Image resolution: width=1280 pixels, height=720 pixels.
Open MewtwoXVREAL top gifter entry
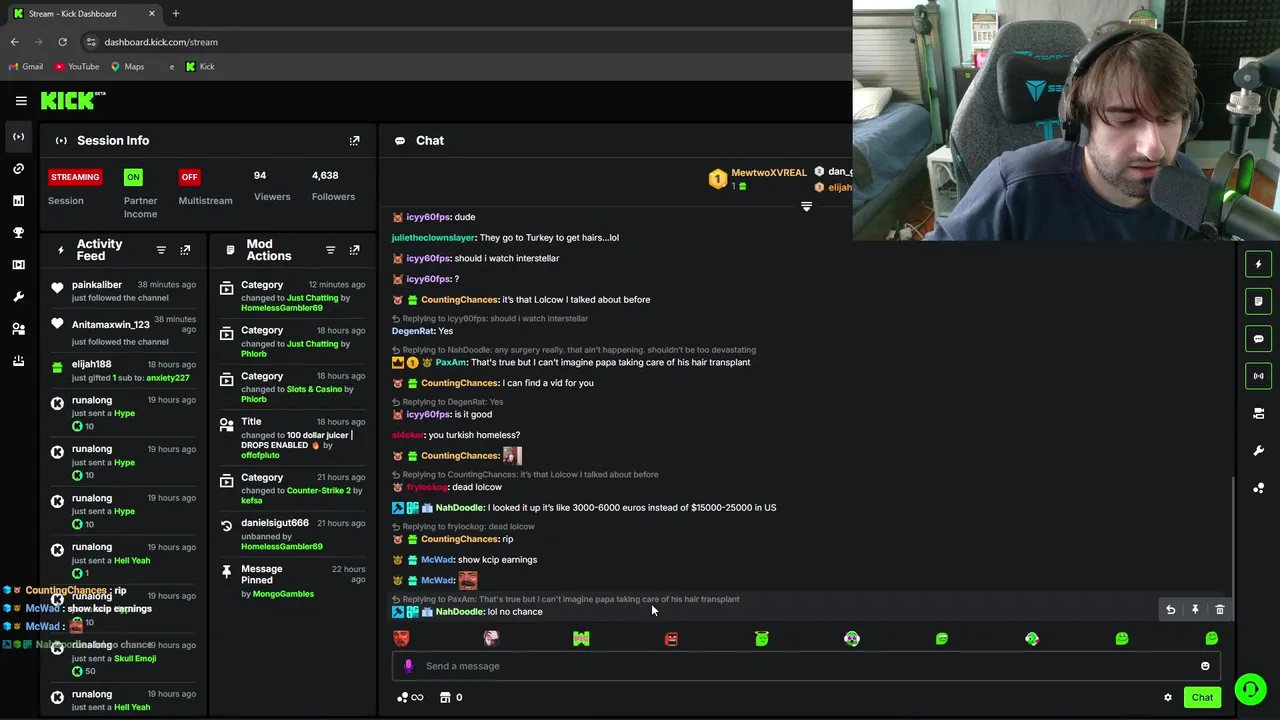click(x=759, y=178)
